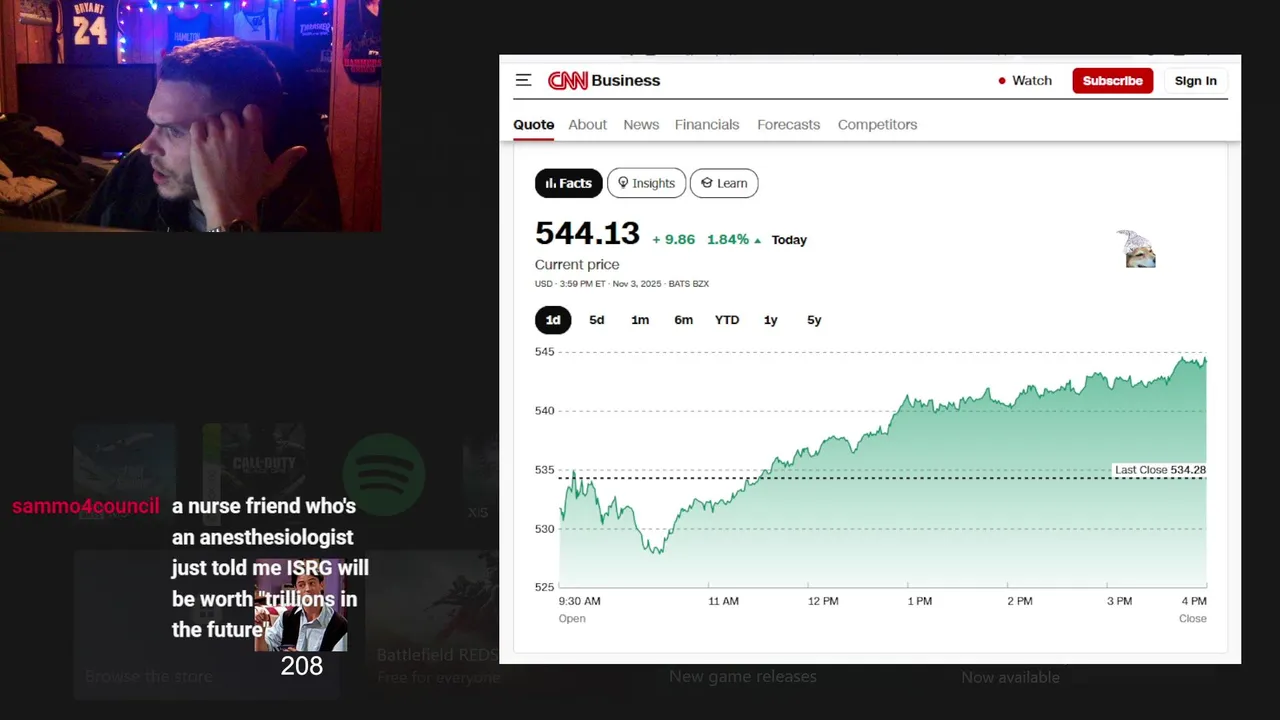Switch to the About tab
Screen dimensions: 1280x720
(x=588, y=124)
